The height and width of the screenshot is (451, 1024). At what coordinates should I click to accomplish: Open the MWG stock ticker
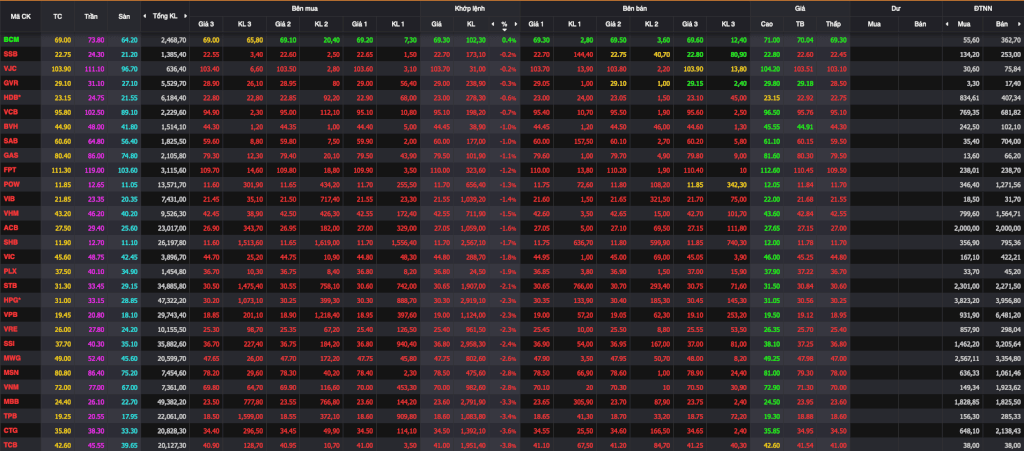point(12,357)
